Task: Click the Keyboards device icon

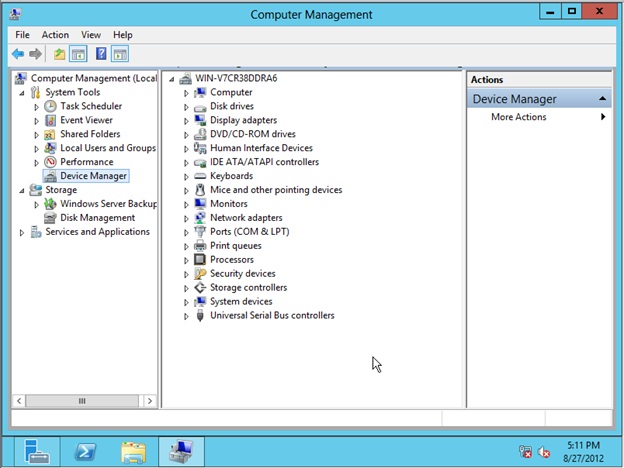Action: [x=200, y=176]
